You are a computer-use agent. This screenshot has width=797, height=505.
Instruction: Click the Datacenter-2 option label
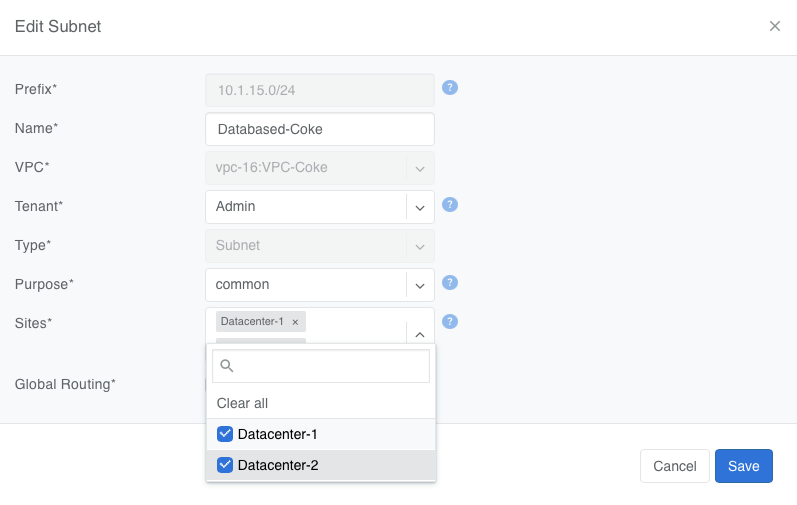coord(278,465)
